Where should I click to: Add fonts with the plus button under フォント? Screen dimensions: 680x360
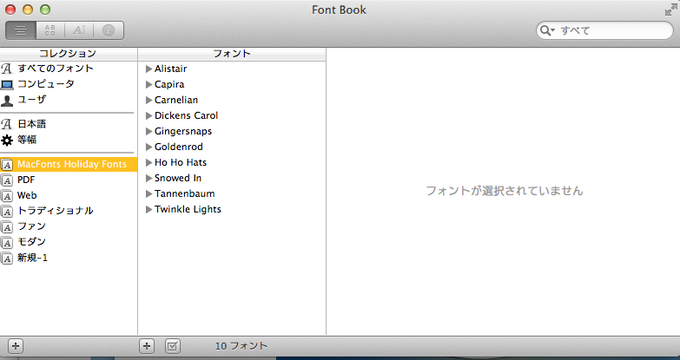tap(147, 346)
